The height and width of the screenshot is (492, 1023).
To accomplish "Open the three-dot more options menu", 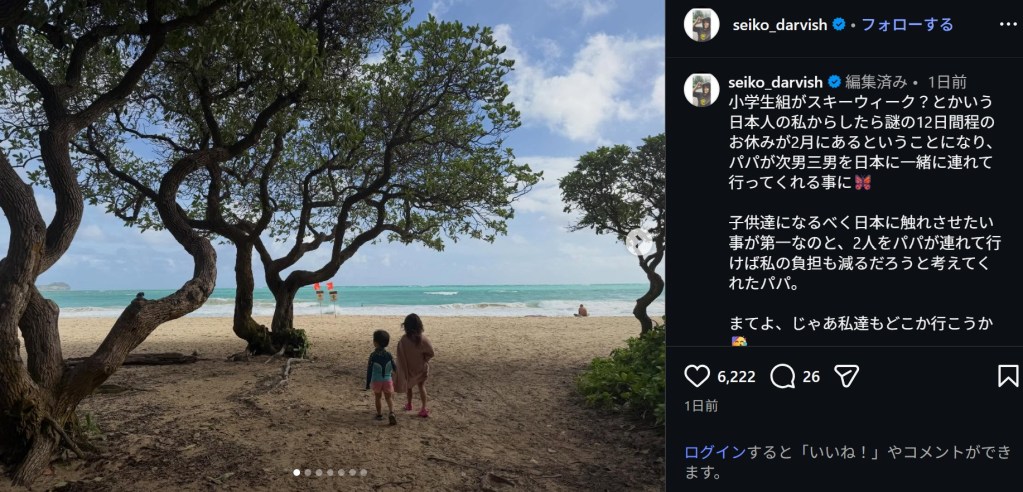I will pyautogui.click(x=1008, y=25).
